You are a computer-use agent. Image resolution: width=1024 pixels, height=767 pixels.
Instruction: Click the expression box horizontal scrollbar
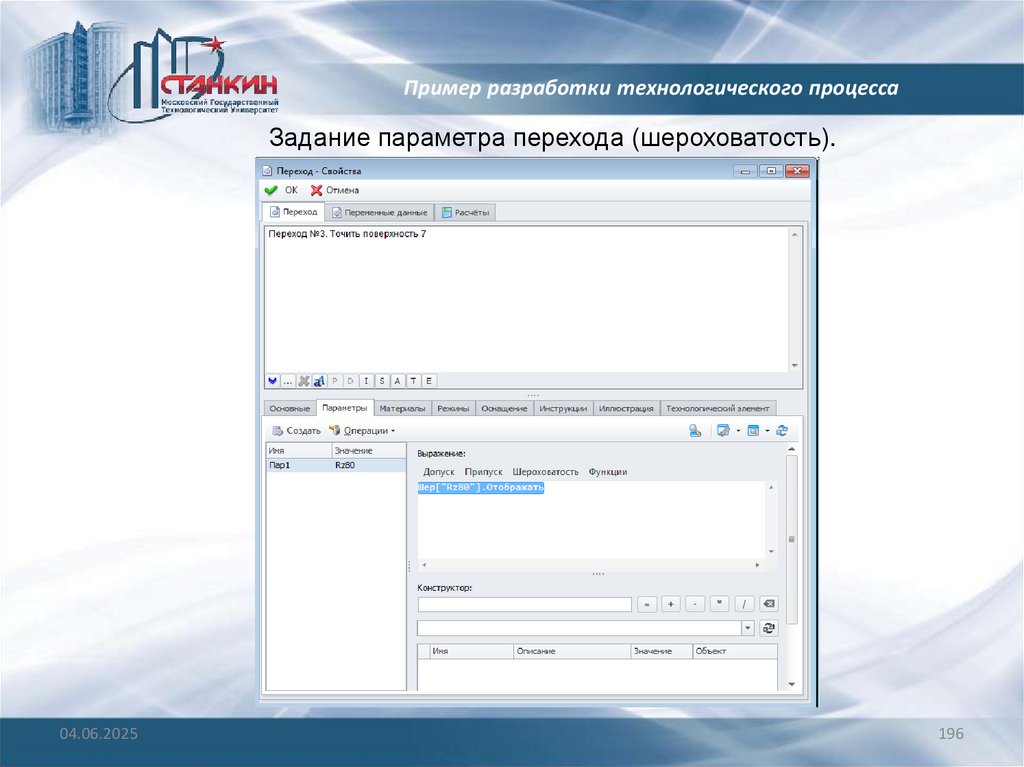[x=590, y=564]
